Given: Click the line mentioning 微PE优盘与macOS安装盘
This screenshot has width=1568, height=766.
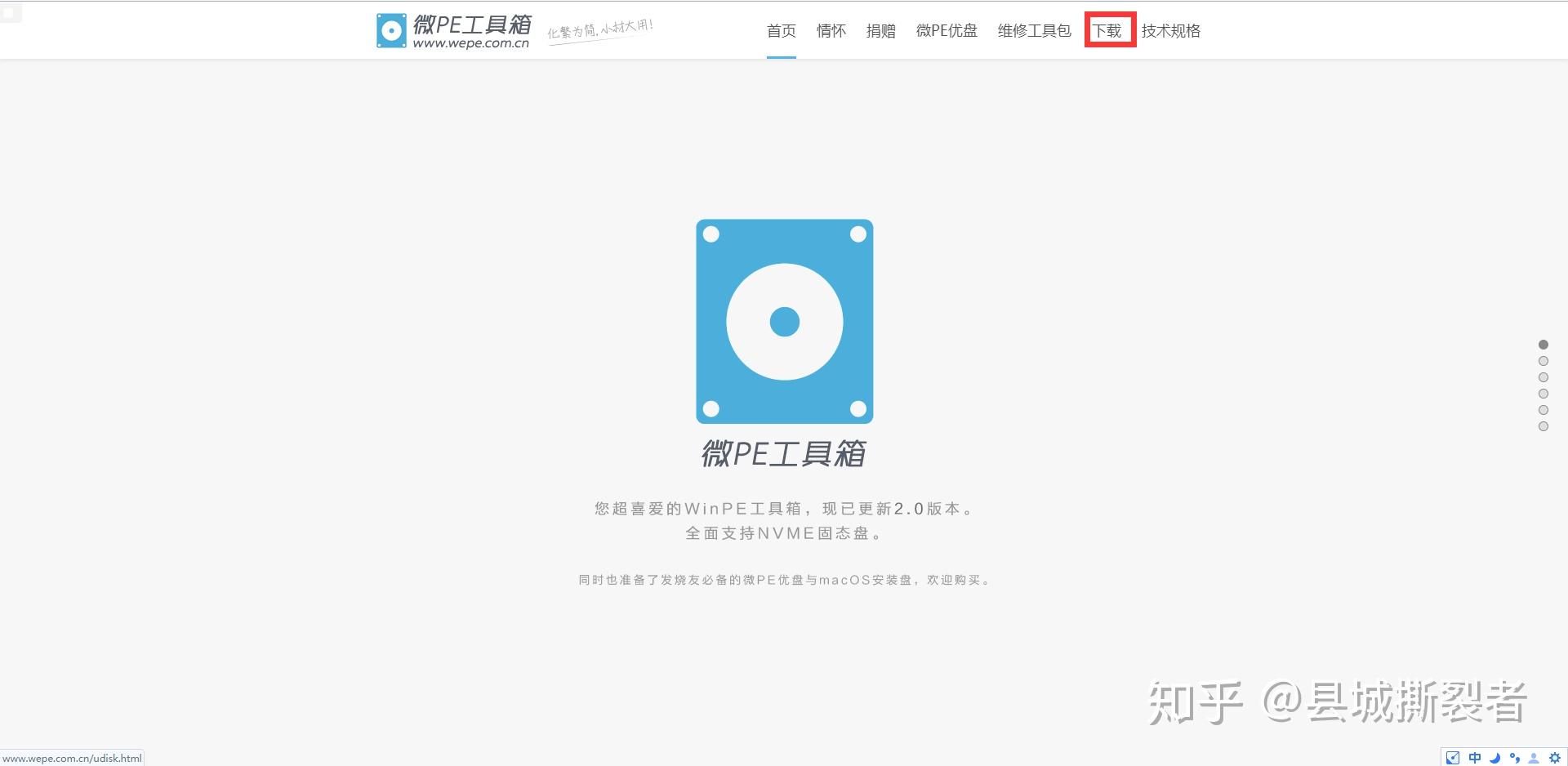Looking at the screenshot, I should (784, 580).
